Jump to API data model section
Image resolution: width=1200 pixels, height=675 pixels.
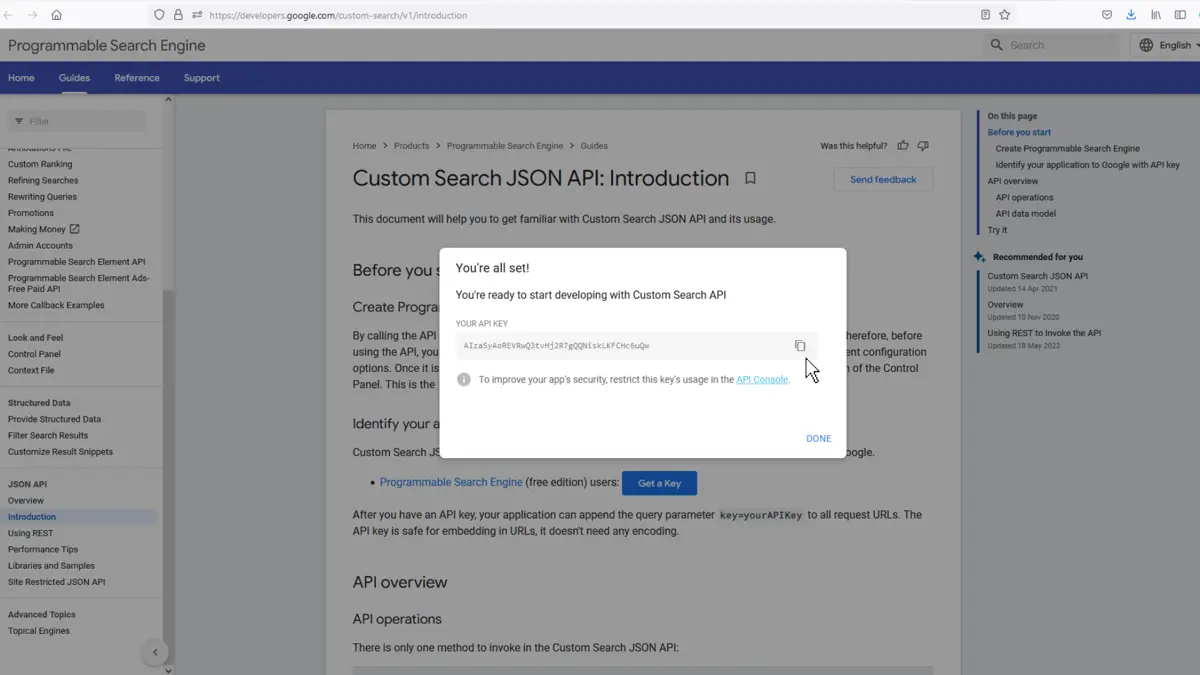point(1025,214)
